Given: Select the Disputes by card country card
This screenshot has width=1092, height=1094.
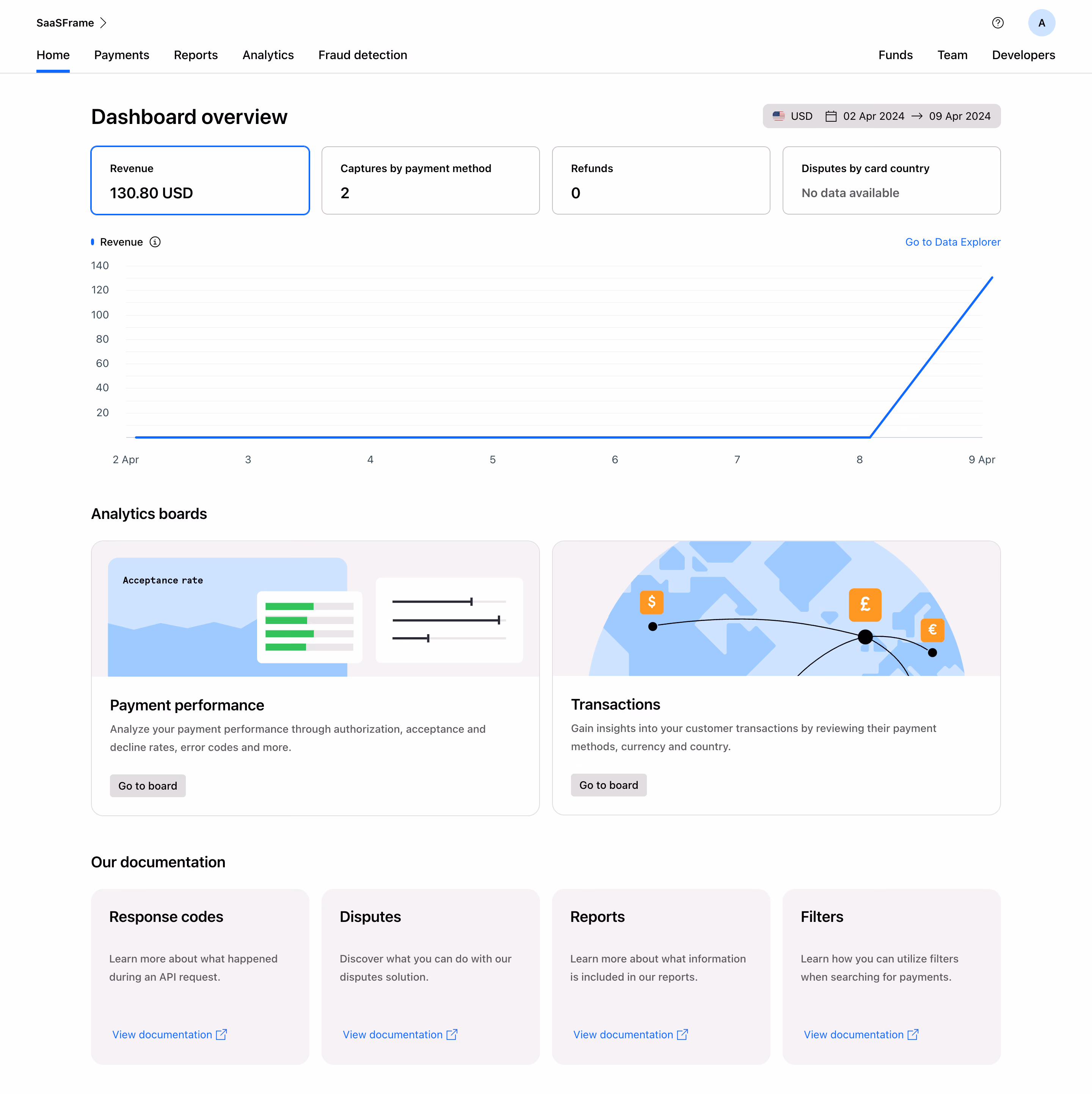Looking at the screenshot, I should (x=891, y=181).
